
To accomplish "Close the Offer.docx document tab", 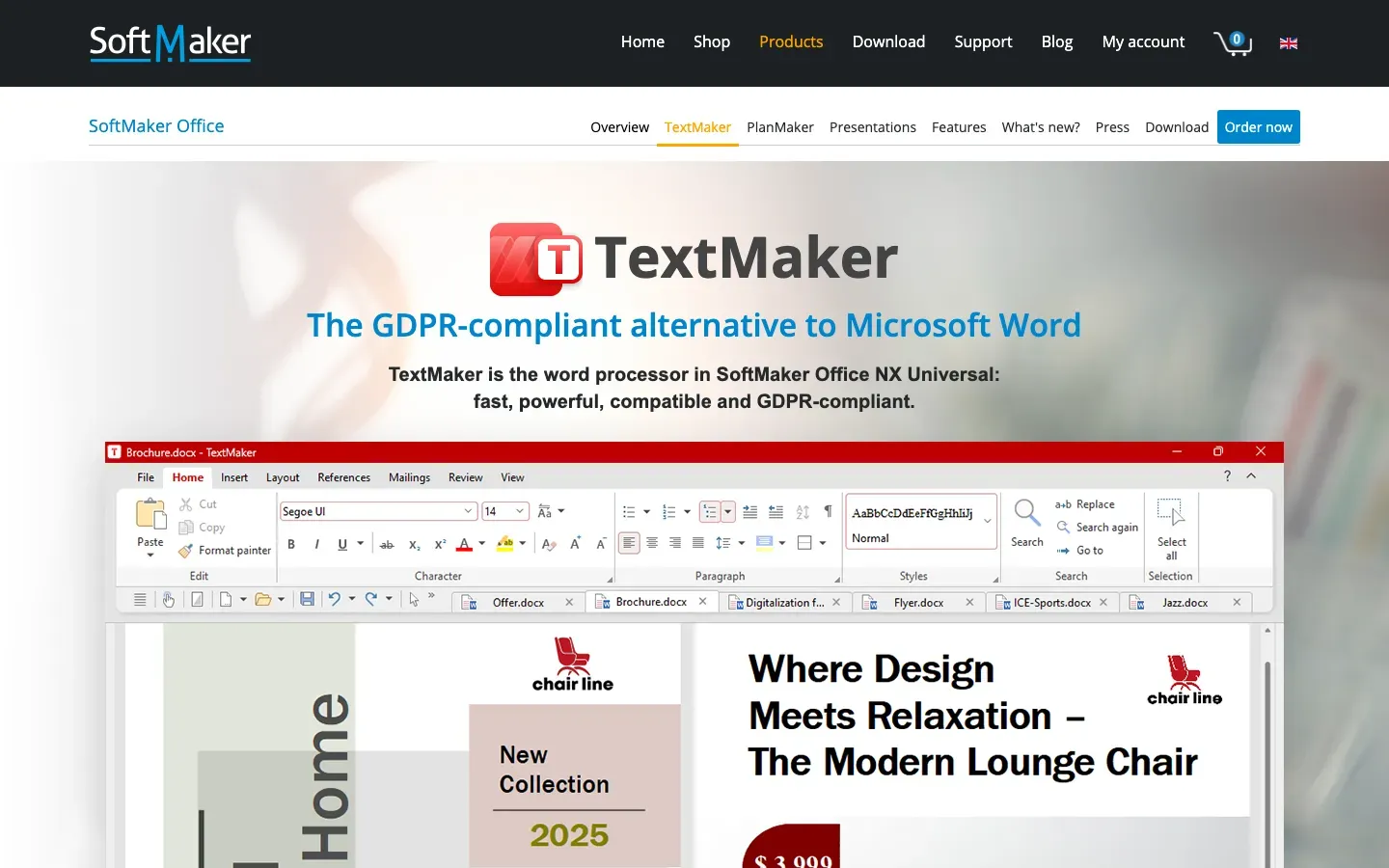I will [569, 603].
